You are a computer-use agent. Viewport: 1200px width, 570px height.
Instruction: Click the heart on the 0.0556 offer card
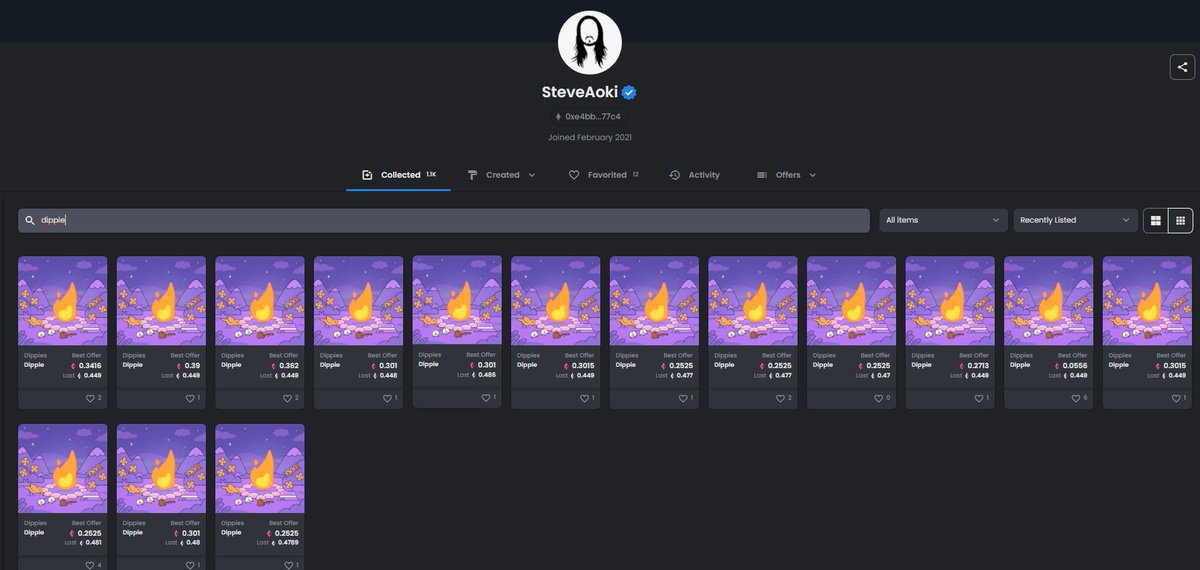tap(1077, 398)
